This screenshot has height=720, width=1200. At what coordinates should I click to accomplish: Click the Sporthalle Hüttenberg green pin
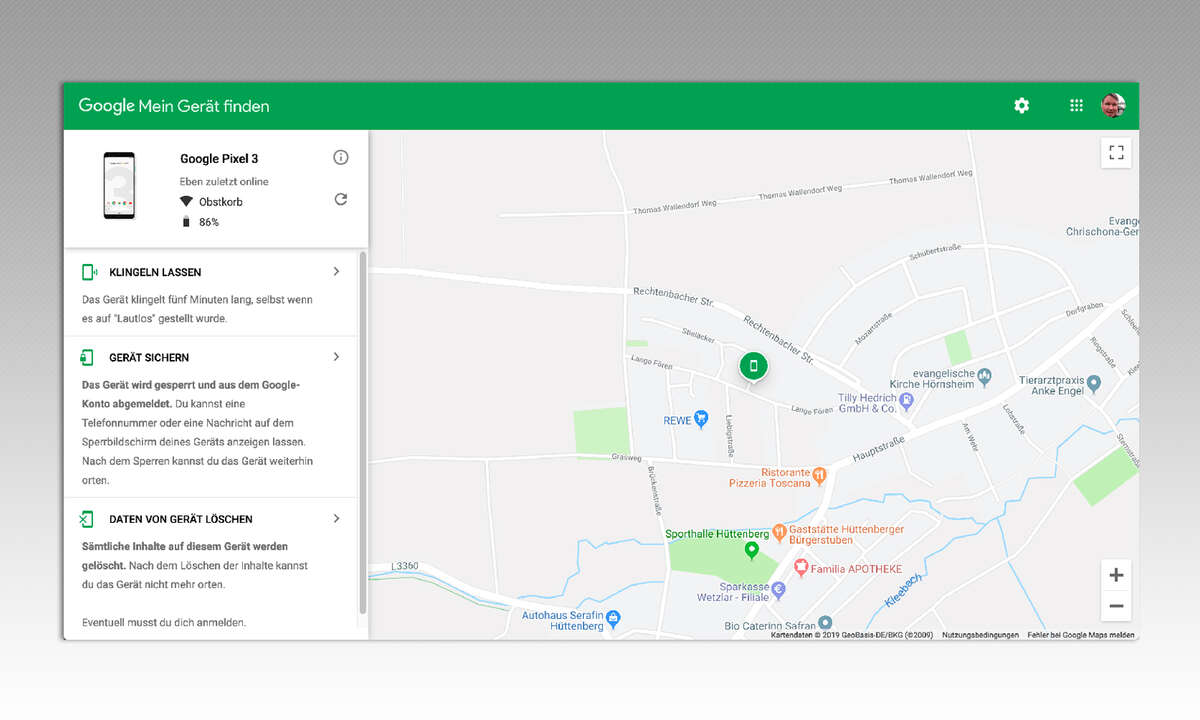pyautogui.click(x=752, y=550)
